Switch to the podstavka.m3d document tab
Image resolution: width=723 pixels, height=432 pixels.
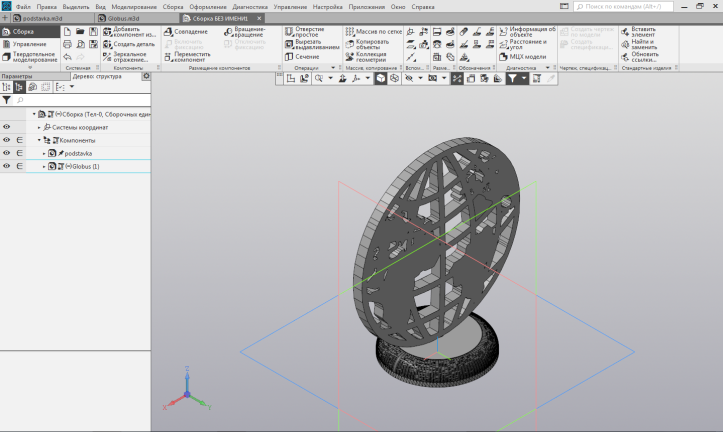(42, 19)
